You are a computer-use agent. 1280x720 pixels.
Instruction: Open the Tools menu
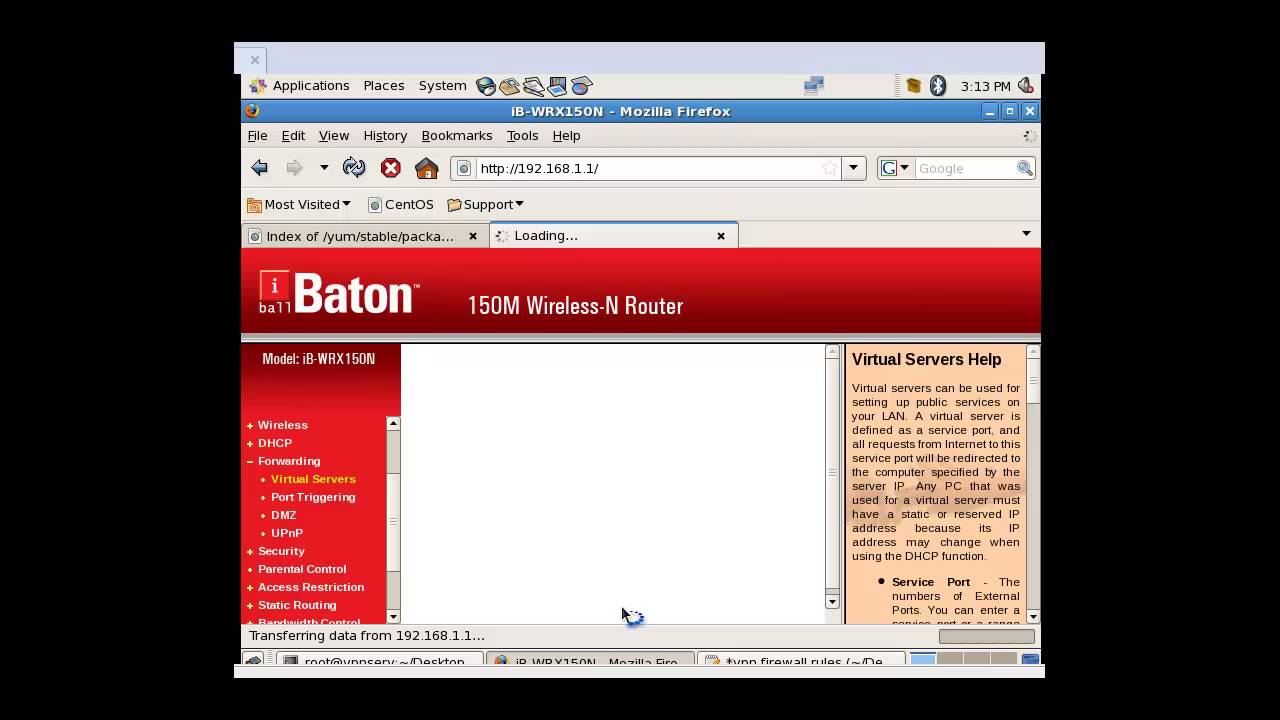522,135
